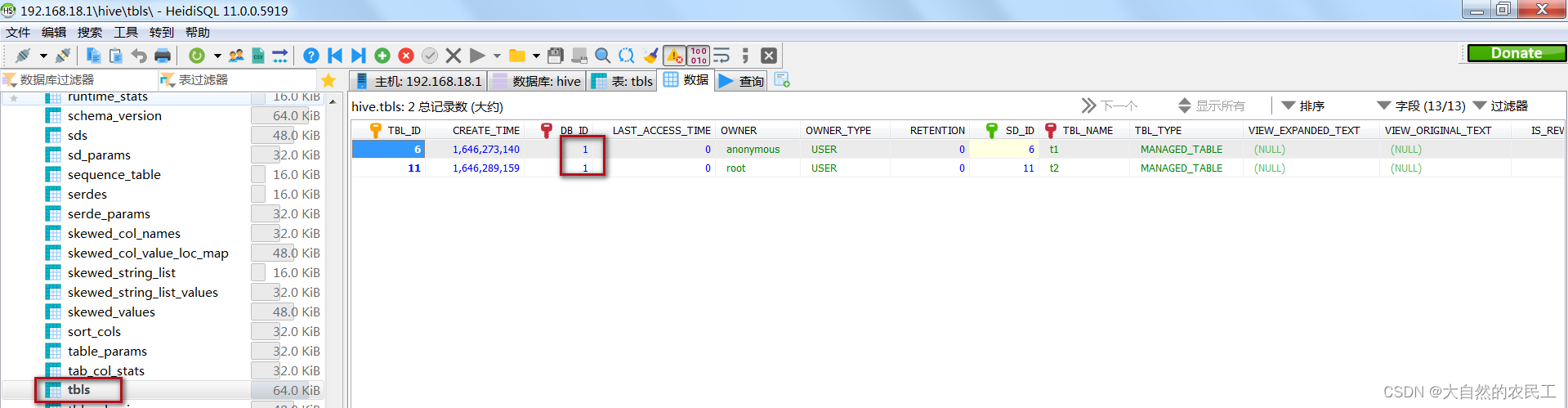Jump to last row icon

[358, 56]
